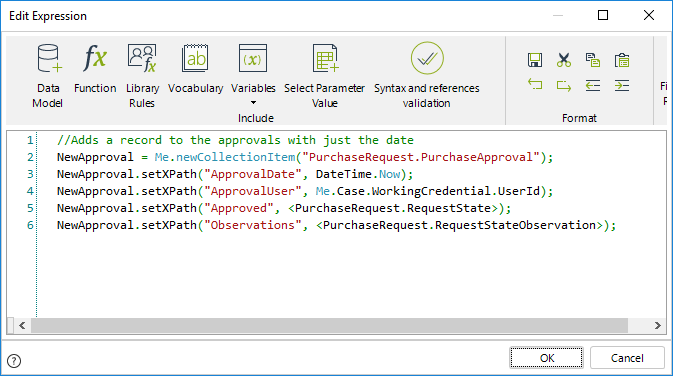This screenshot has height=376, width=673.
Task: Click the Paste clipboard icon
Action: click(x=622, y=60)
